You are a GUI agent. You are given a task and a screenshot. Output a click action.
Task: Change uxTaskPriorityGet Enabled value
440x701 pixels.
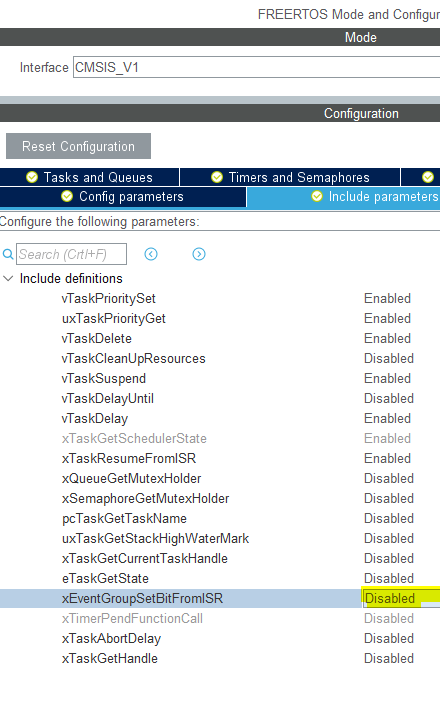tap(387, 319)
